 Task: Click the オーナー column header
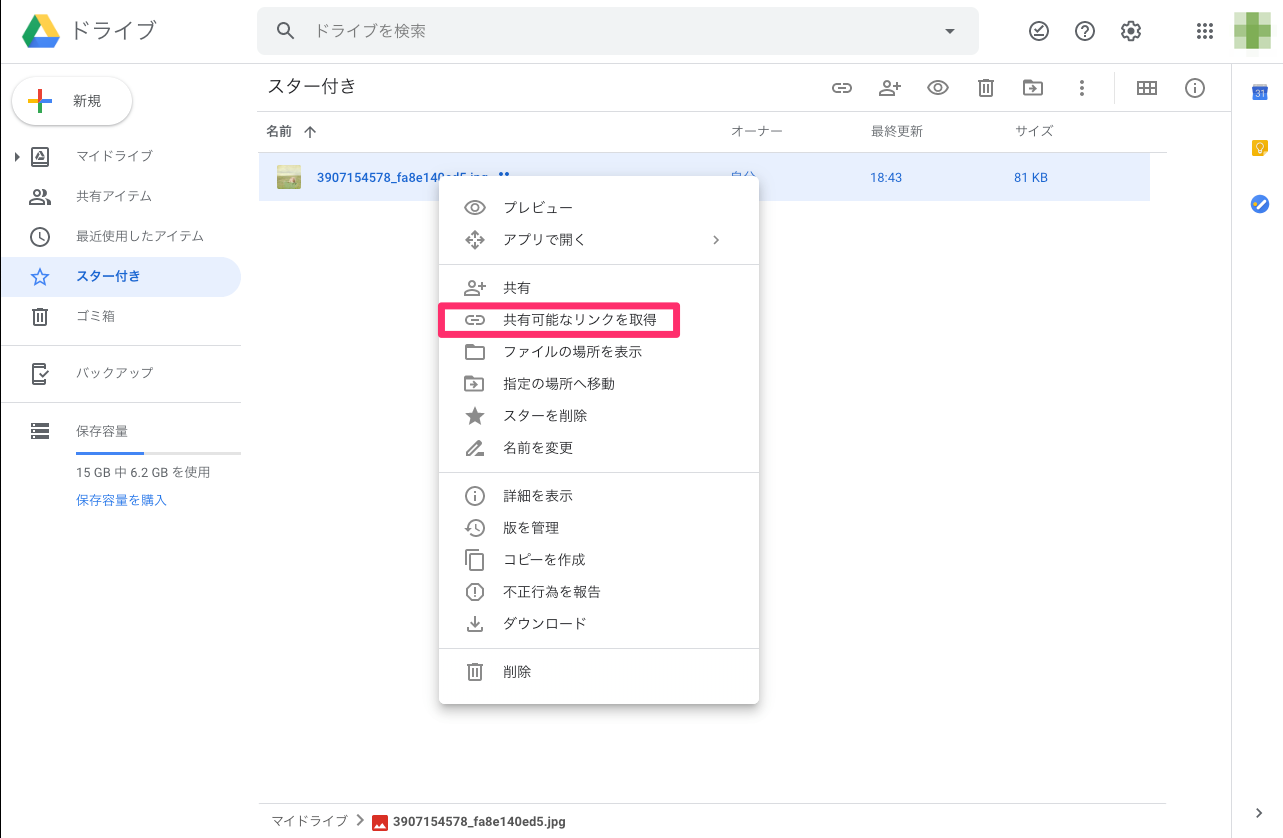tap(757, 131)
